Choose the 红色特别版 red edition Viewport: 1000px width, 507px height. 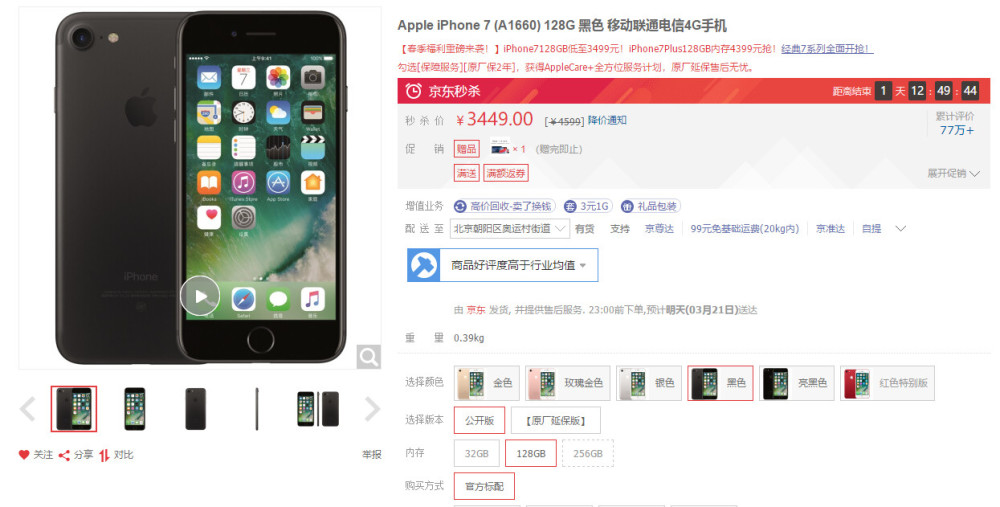tap(887, 383)
